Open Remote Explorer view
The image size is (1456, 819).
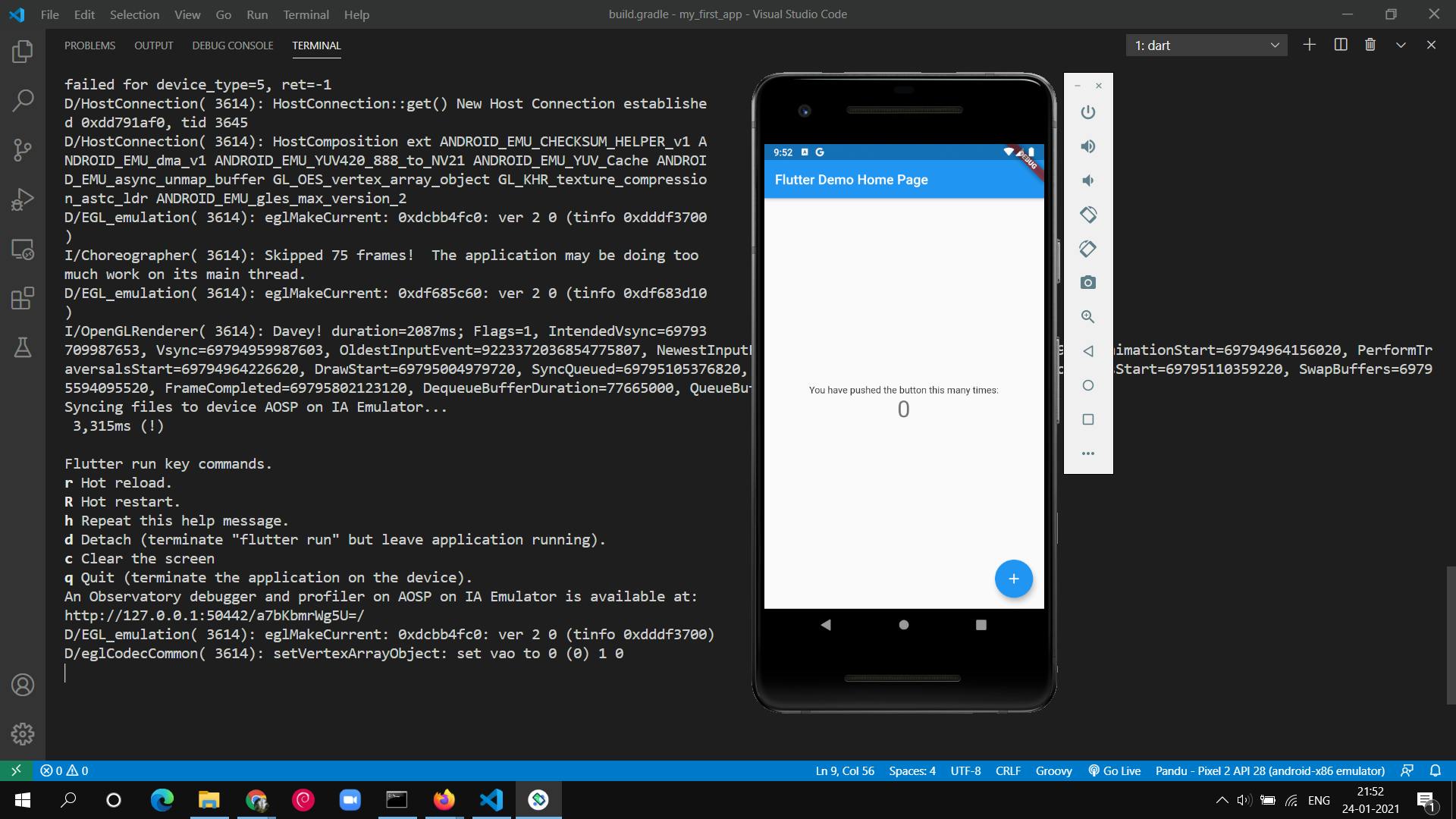coord(23,249)
